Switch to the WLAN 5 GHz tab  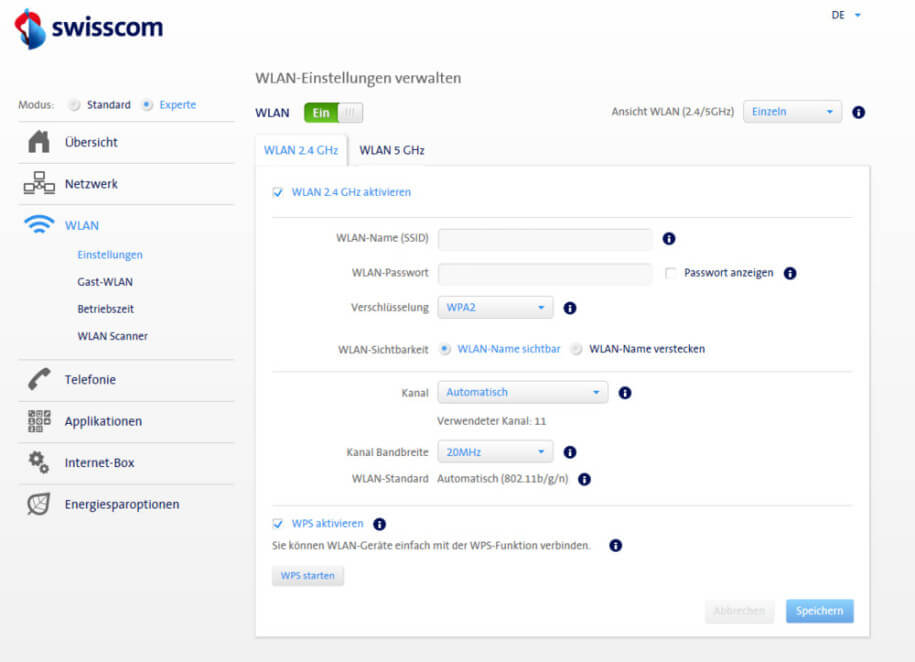(392, 150)
